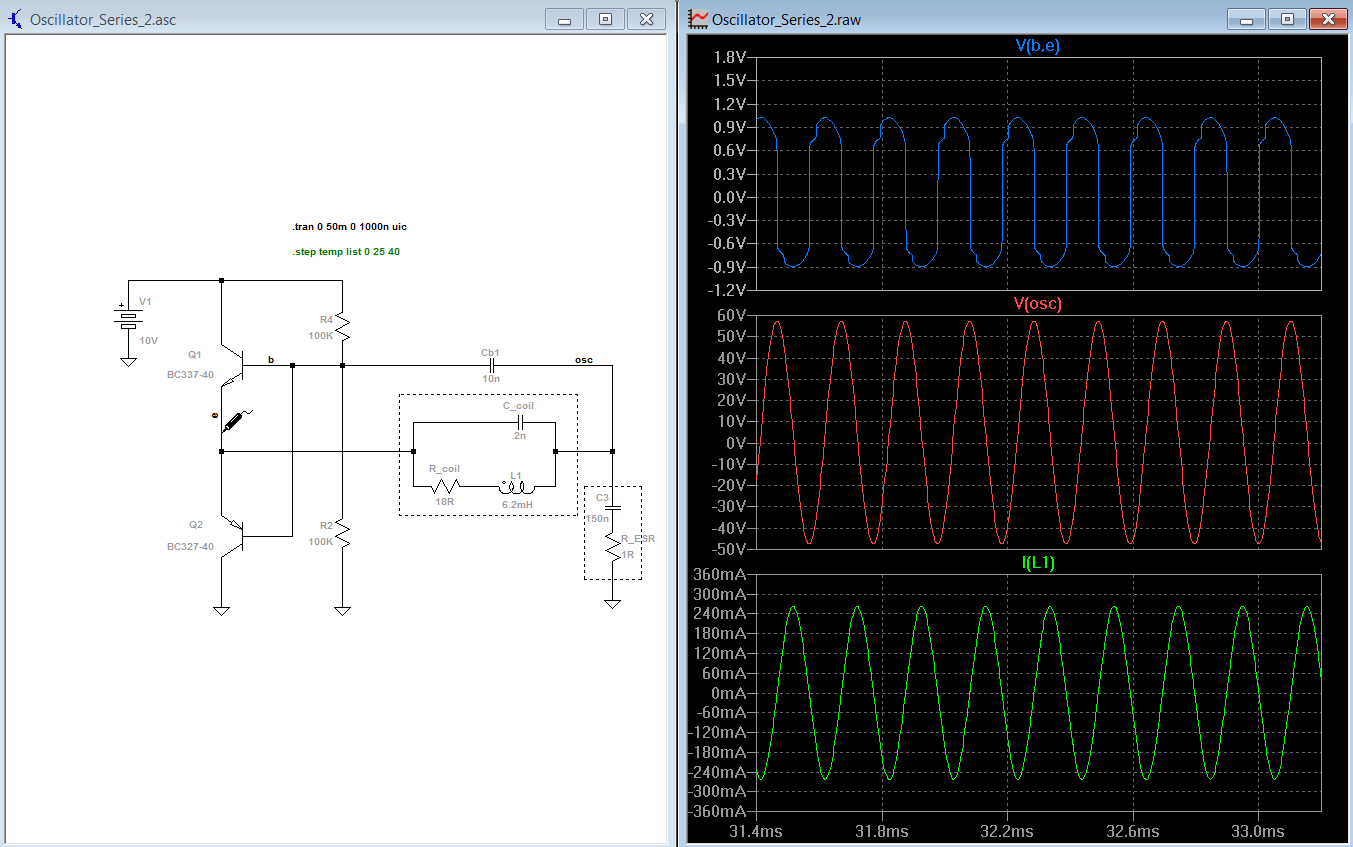Open the waveform window's title bar icon
Image resolution: width=1353 pixels, height=847 pixels.
(698, 19)
